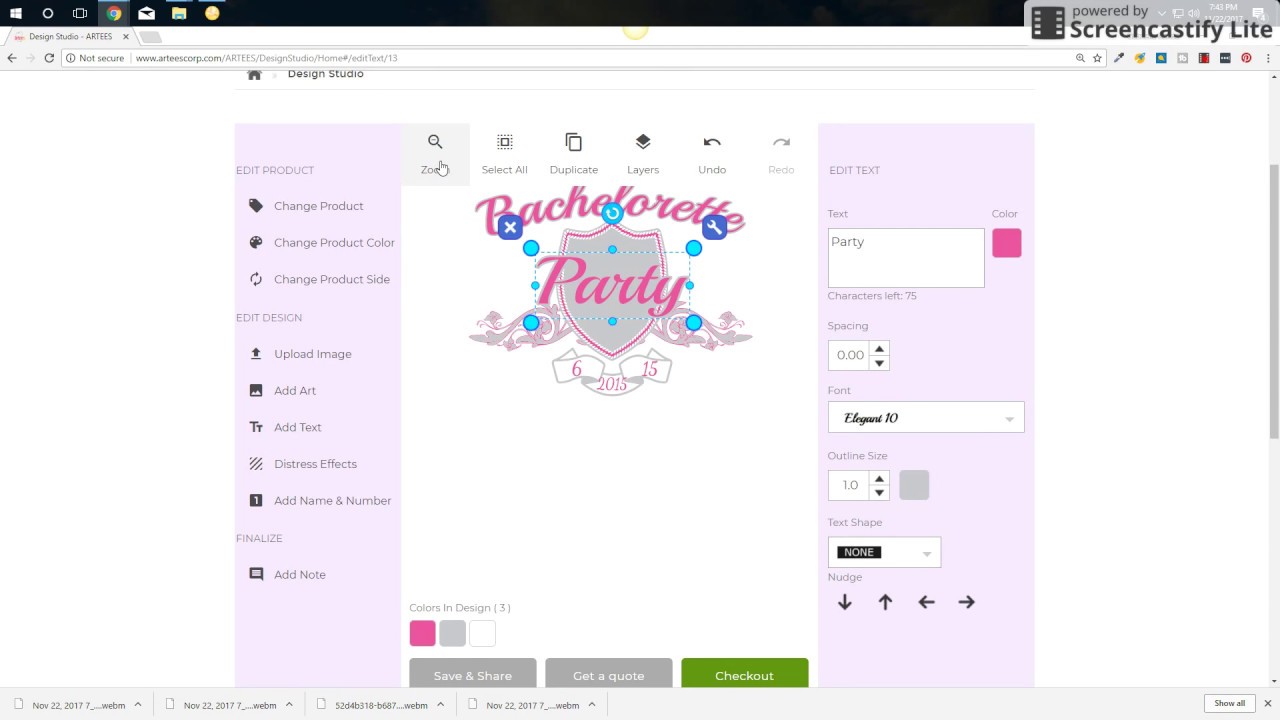
Task: Click the Add Art picture icon
Action: tap(256, 390)
